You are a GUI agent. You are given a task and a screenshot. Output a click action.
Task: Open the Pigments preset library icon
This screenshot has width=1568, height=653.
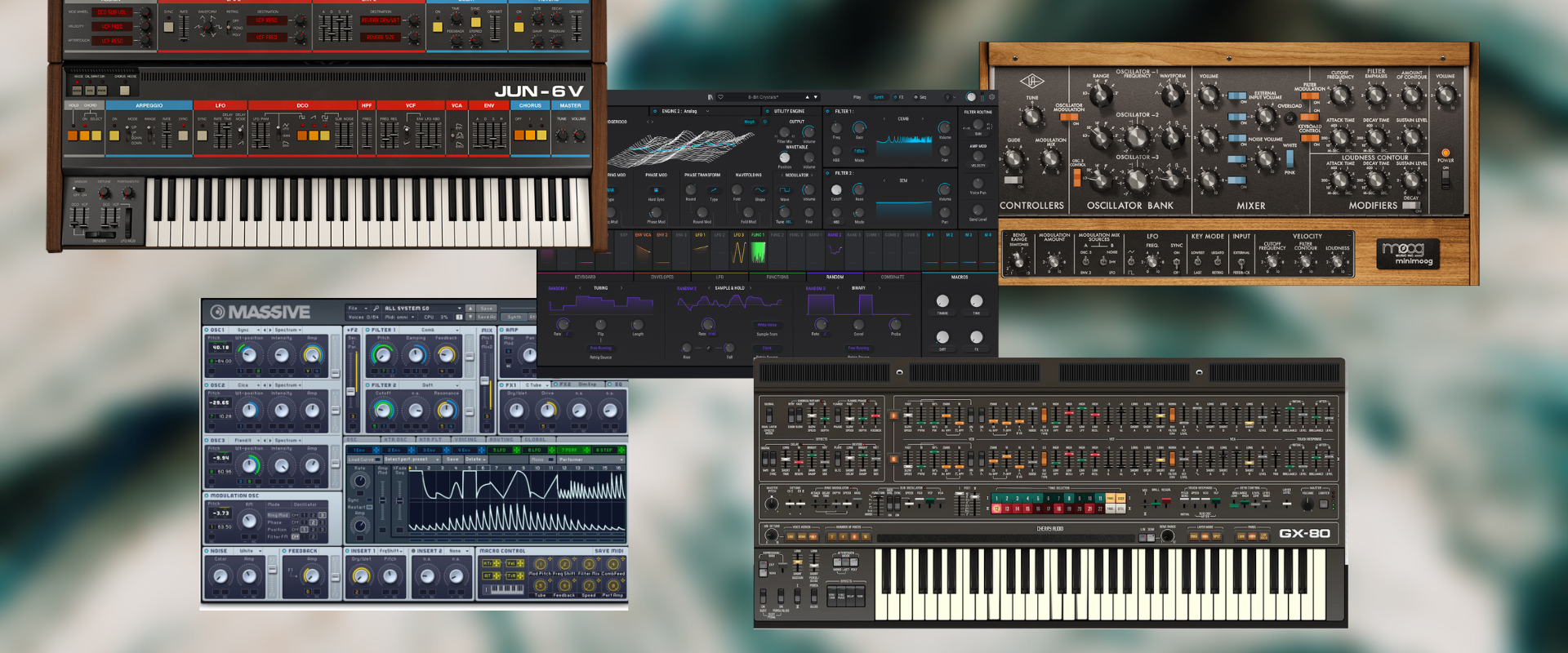tap(710, 97)
